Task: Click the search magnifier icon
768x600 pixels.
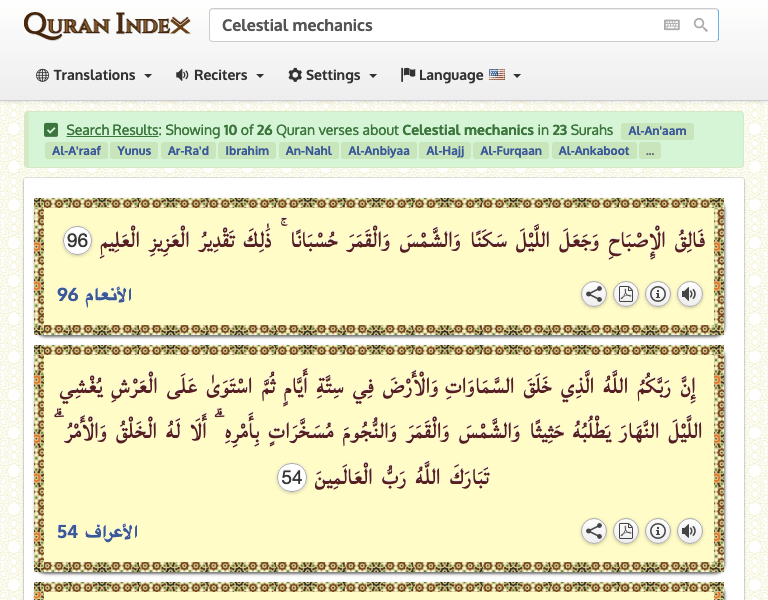Action: tap(701, 26)
